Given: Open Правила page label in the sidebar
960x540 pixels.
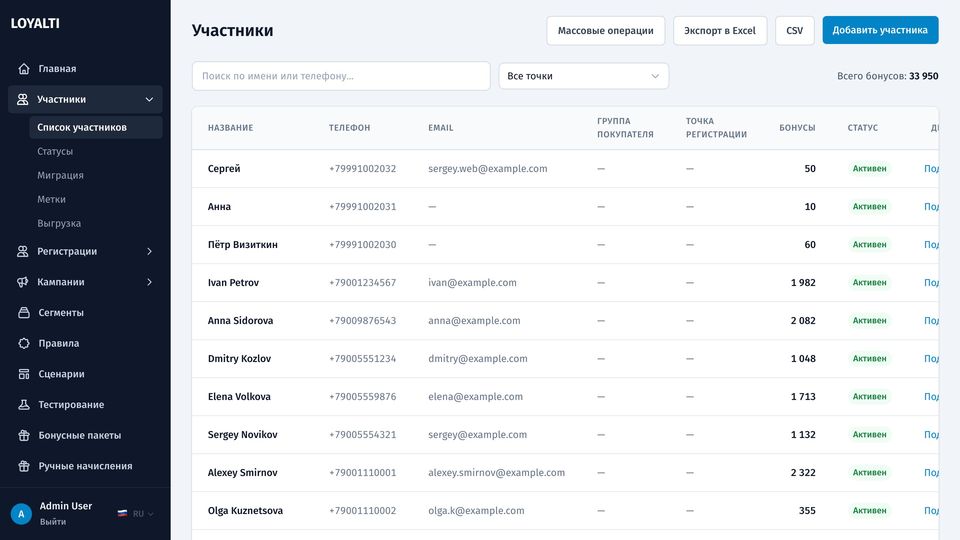Looking at the screenshot, I should pyautogui.click(x=59, y=343).
